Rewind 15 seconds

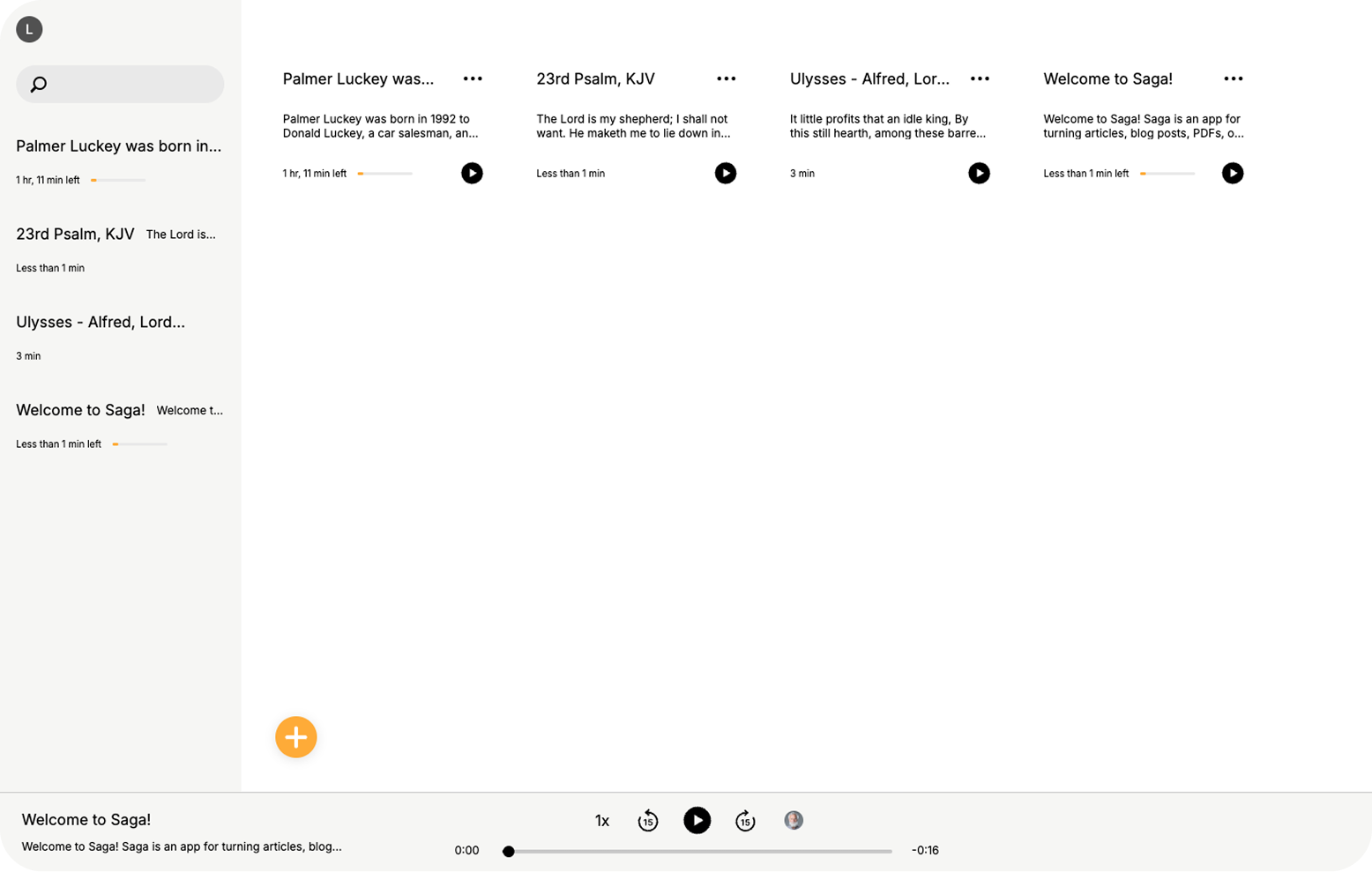tap(647, 821)
